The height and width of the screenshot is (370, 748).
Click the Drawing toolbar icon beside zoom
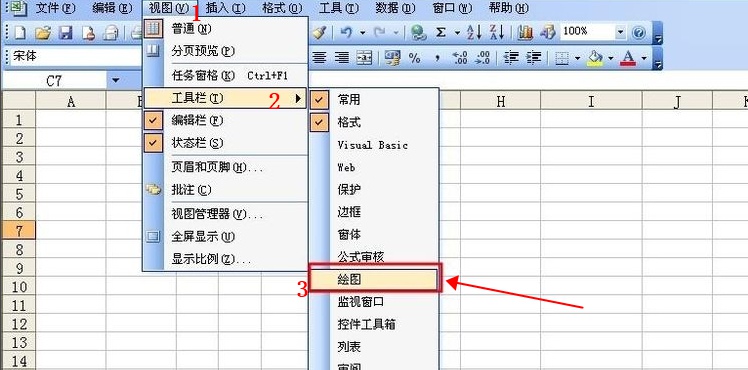(x=548, y=32)
